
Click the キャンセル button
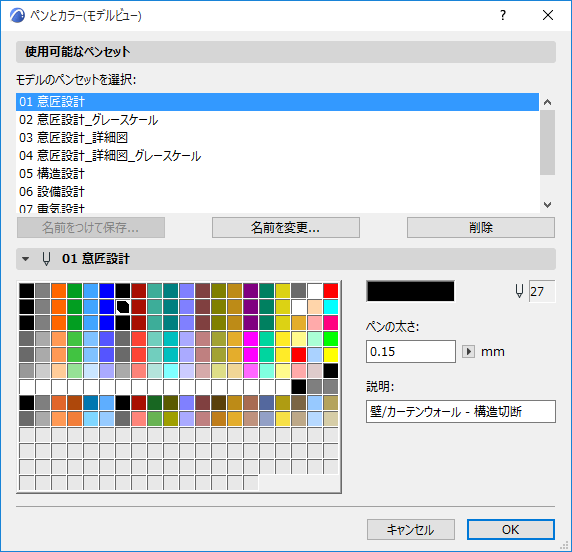coord(411,529)
